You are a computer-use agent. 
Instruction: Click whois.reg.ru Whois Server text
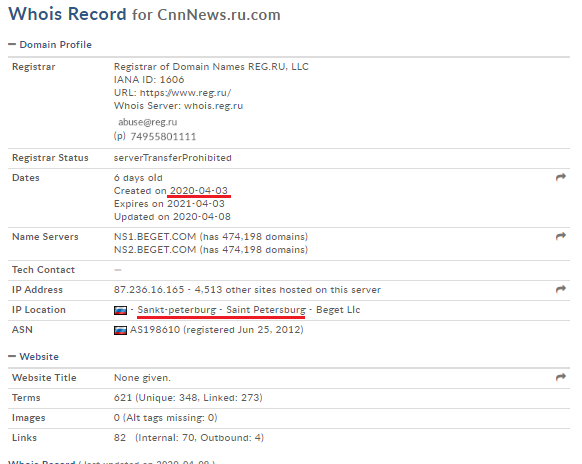tap(213, 106)
